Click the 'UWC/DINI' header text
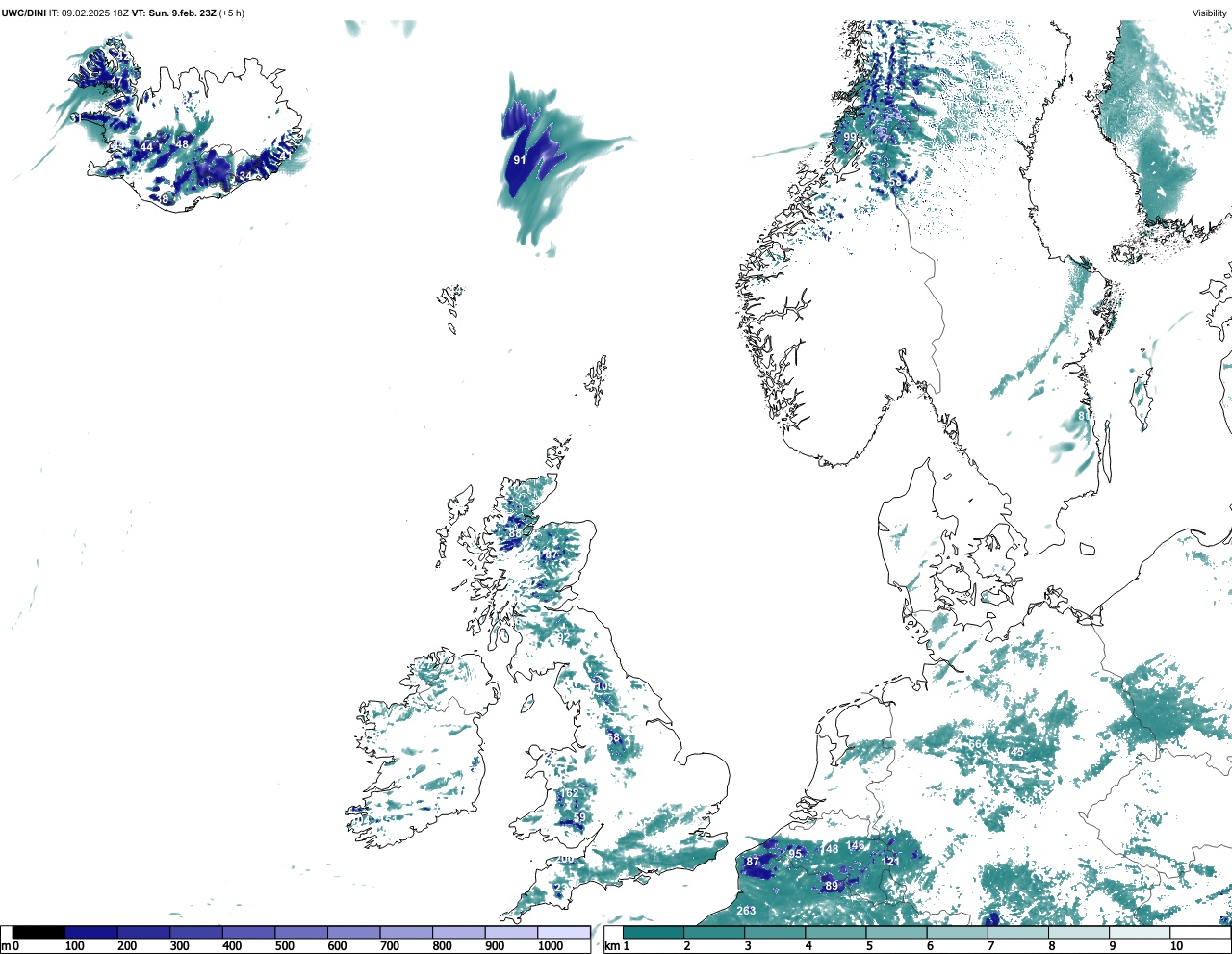Viewport: 1232px width, 954px height. point(24,13)
